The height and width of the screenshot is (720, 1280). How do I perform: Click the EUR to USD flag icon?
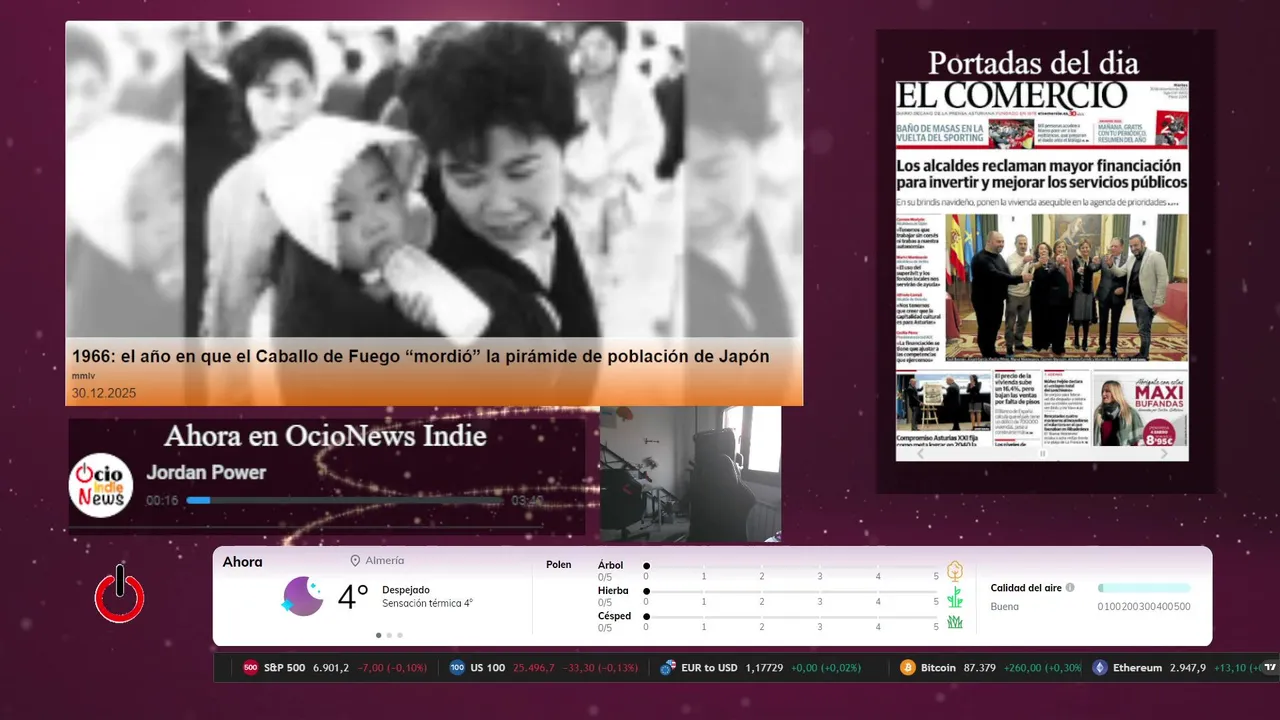668,668
